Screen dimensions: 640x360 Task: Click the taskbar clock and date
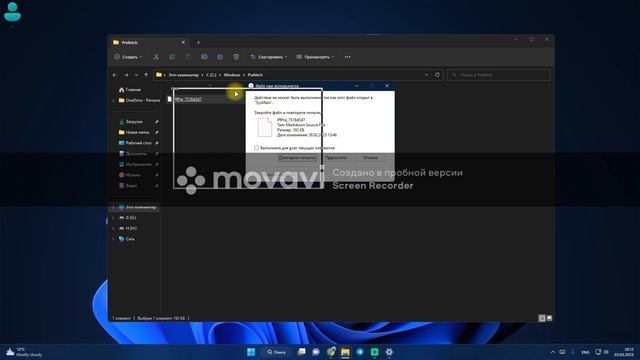click(x=624, y=352)
